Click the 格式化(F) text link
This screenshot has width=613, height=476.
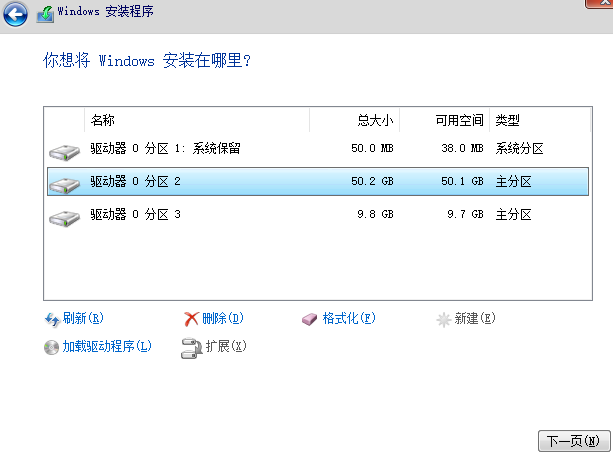pyautogui.click(x=348, y=319)
